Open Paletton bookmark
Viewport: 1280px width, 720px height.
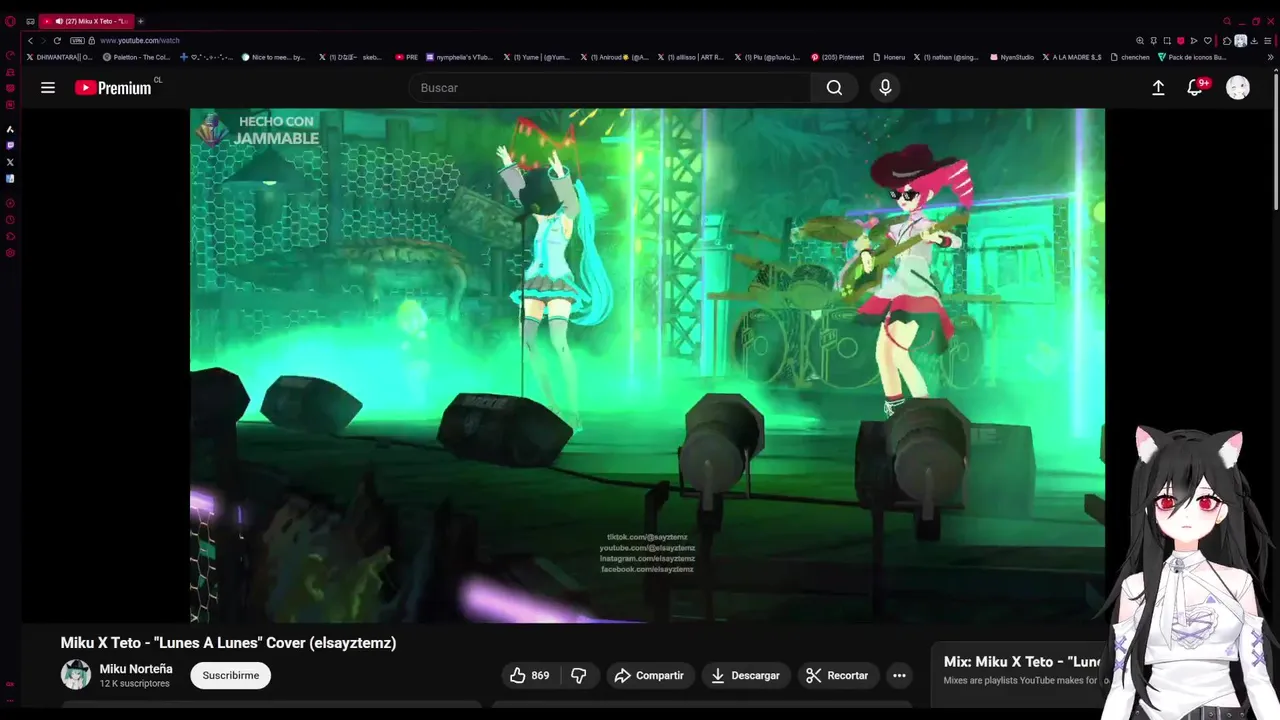point(137,57)
